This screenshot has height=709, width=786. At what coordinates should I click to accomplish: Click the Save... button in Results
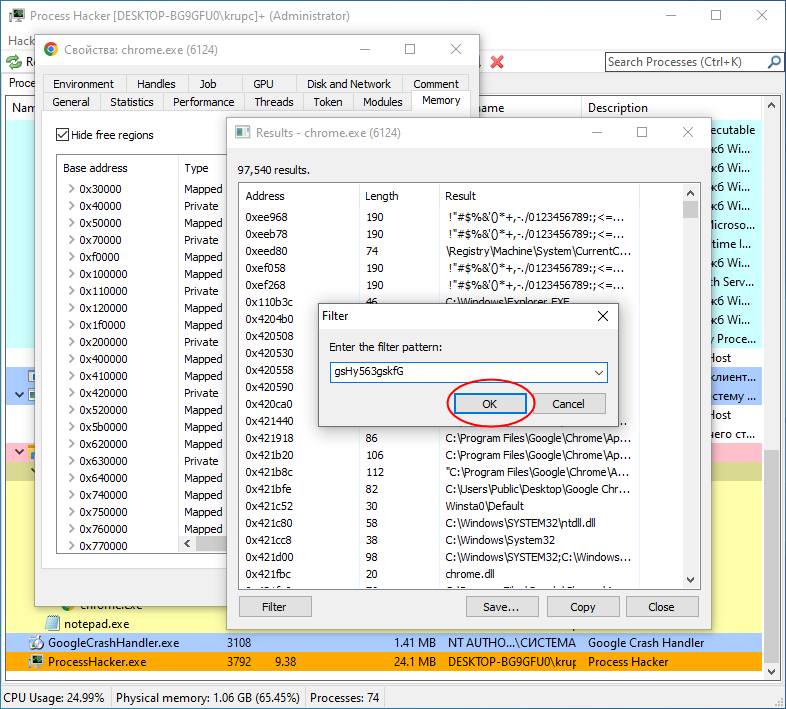point(502,607)
